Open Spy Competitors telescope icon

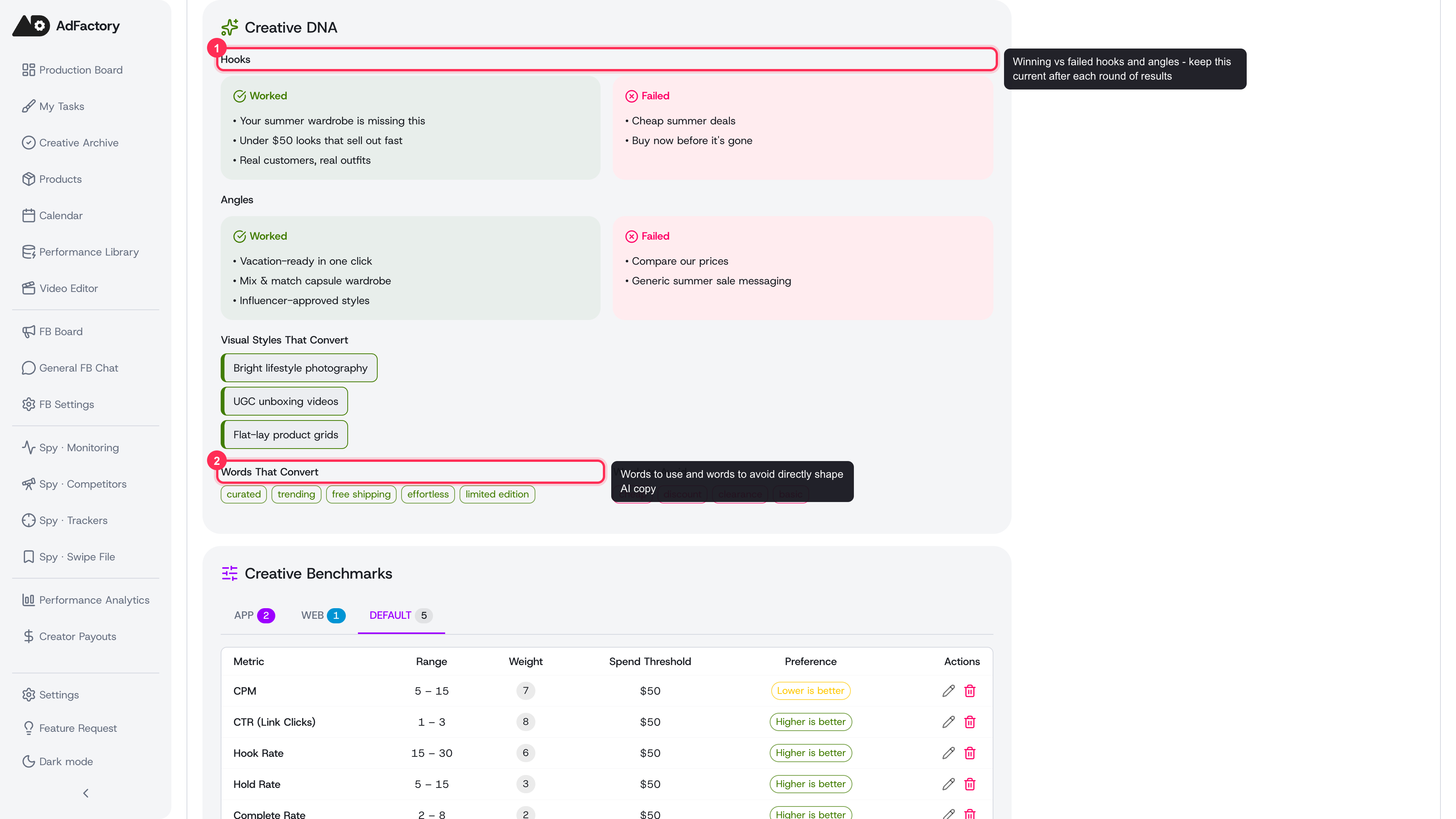click(28, 484)
